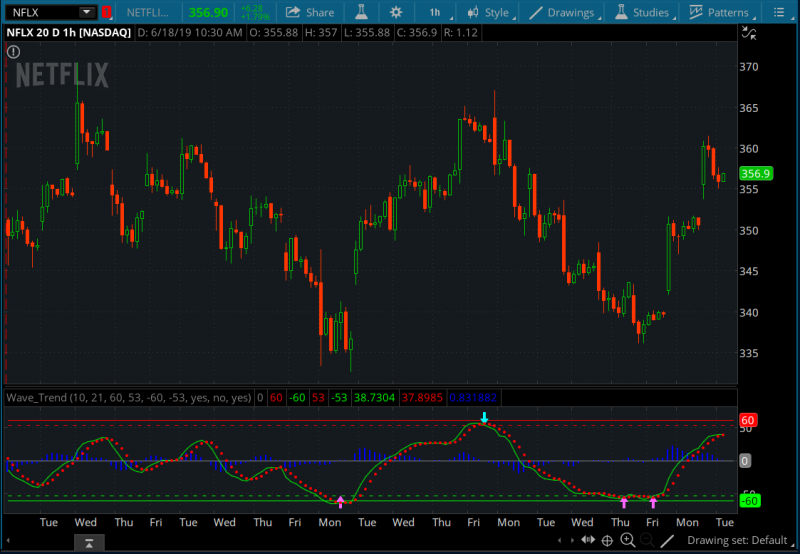
Task: Click the H: 357 high value
Action: pos(321,33)
